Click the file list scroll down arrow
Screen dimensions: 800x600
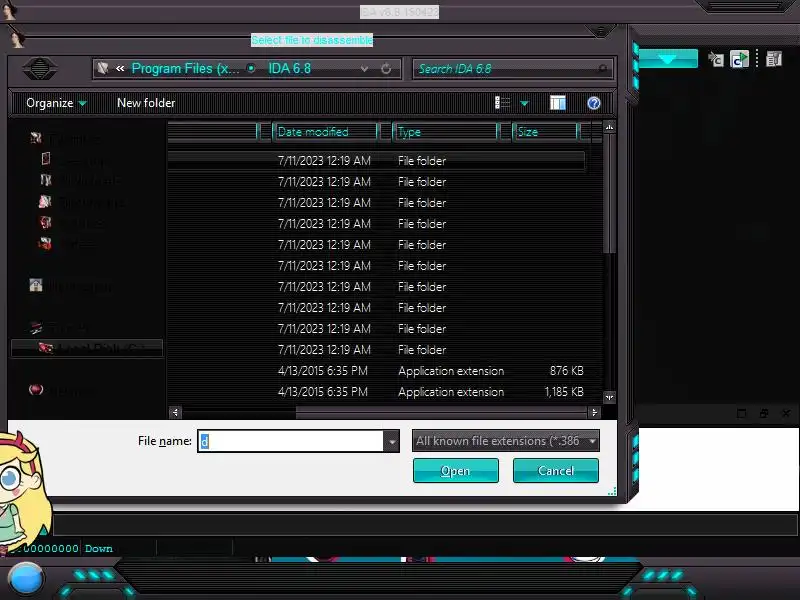pos(609,397)
